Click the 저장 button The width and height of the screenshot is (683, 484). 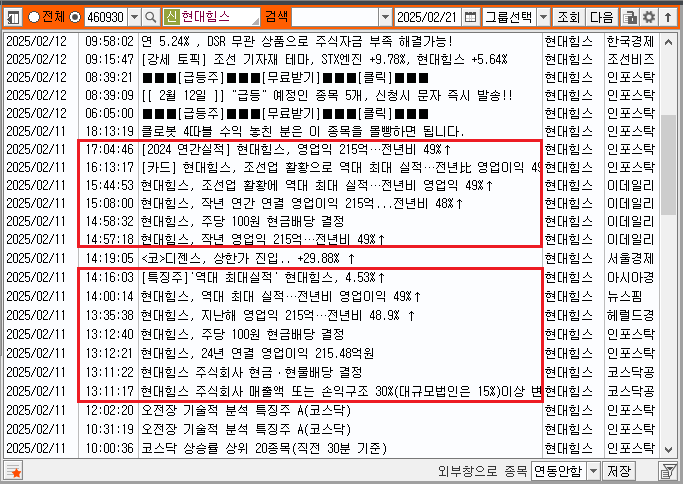coord(619,471)
